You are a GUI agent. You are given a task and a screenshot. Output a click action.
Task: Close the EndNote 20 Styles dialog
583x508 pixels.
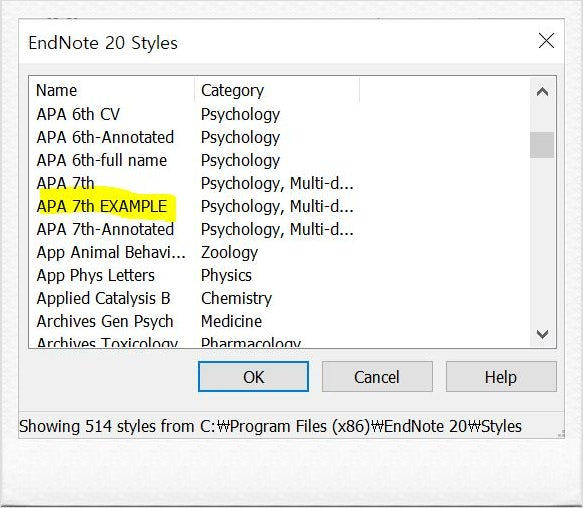(546, 41)
